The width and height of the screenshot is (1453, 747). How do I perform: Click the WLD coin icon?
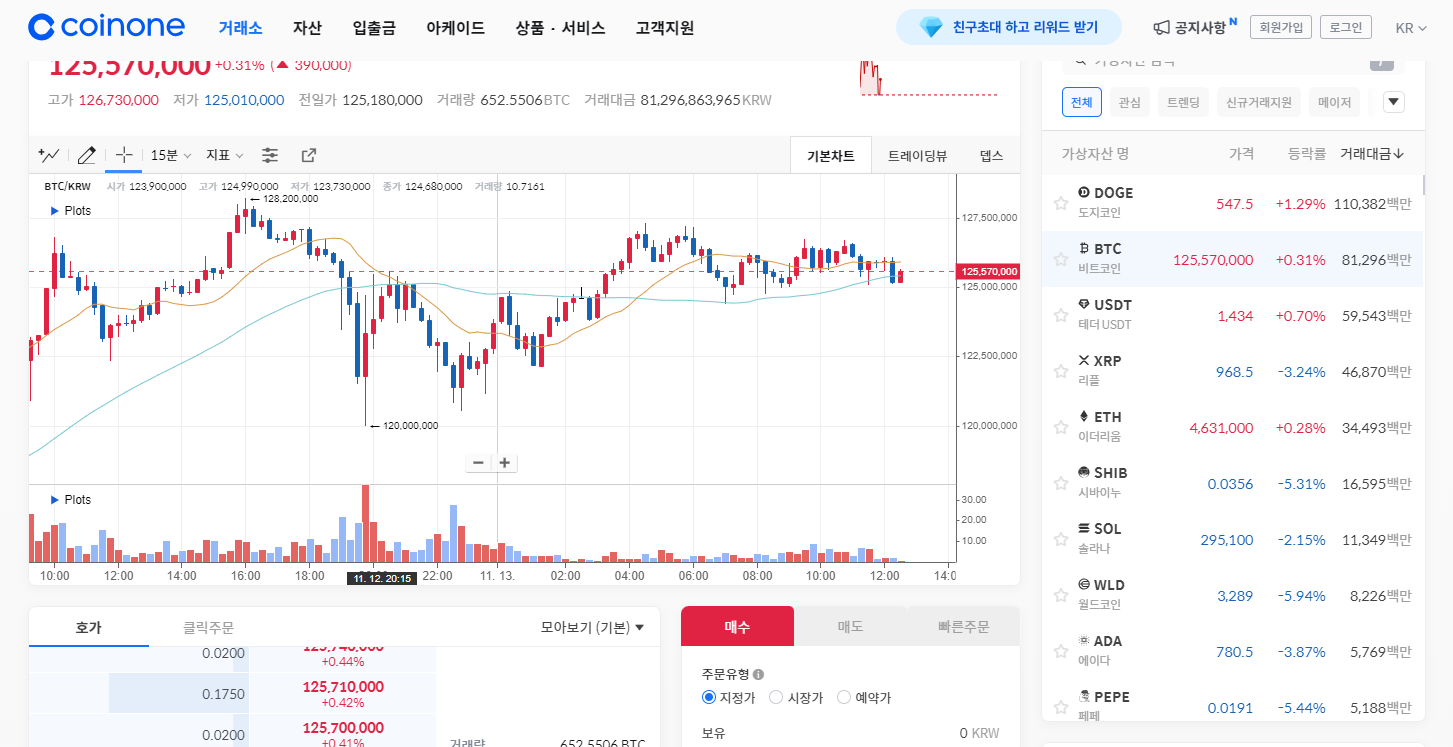click(1084, 584)
